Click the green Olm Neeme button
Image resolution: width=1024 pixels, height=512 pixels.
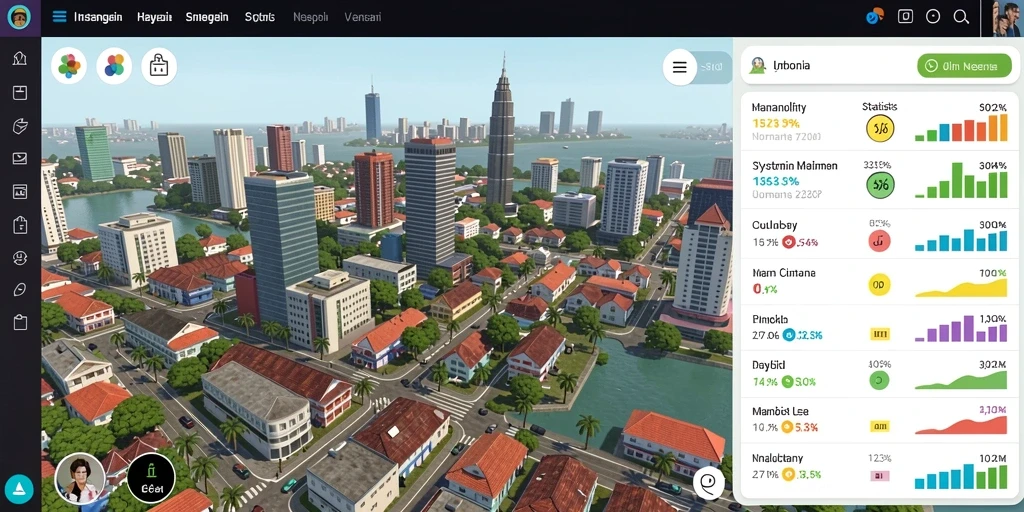(x=964, y=66)
